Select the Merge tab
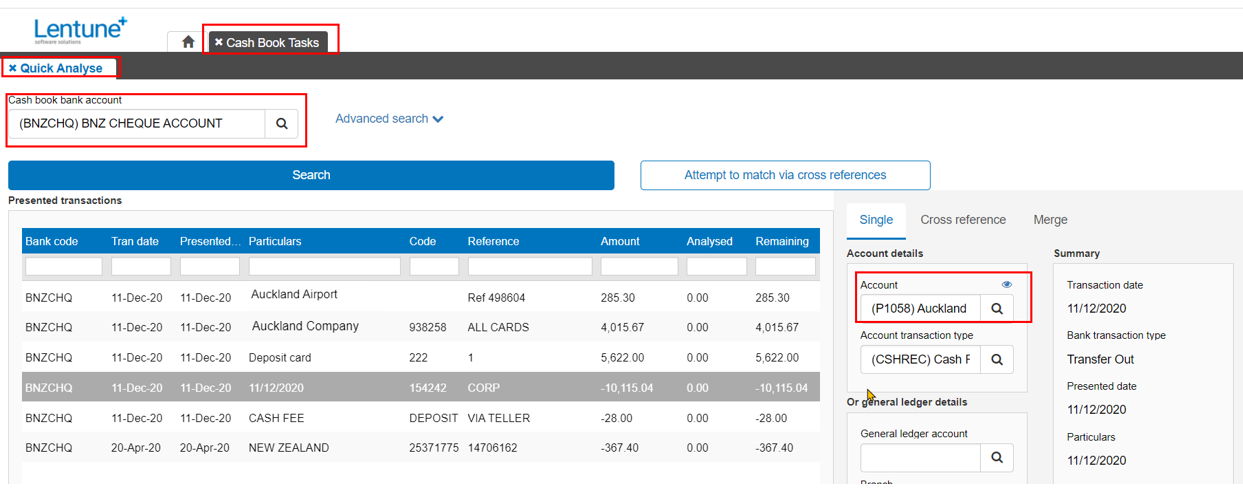Image resolution: width=1243 pixels, height=496 pixels. pyautogui.click(x=1050, y=220)
